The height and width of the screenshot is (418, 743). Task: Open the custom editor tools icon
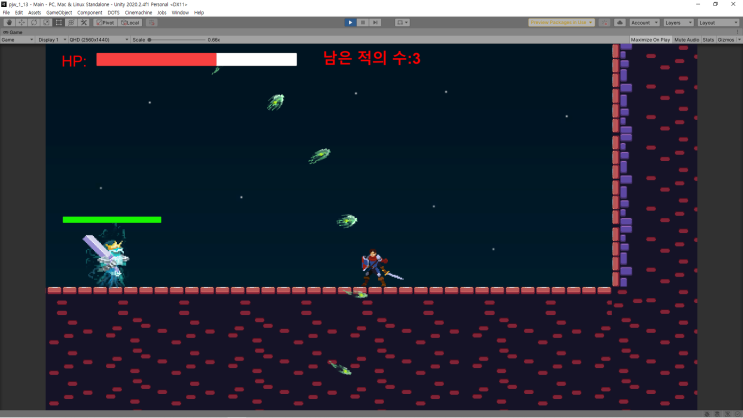tap(84, 22)
